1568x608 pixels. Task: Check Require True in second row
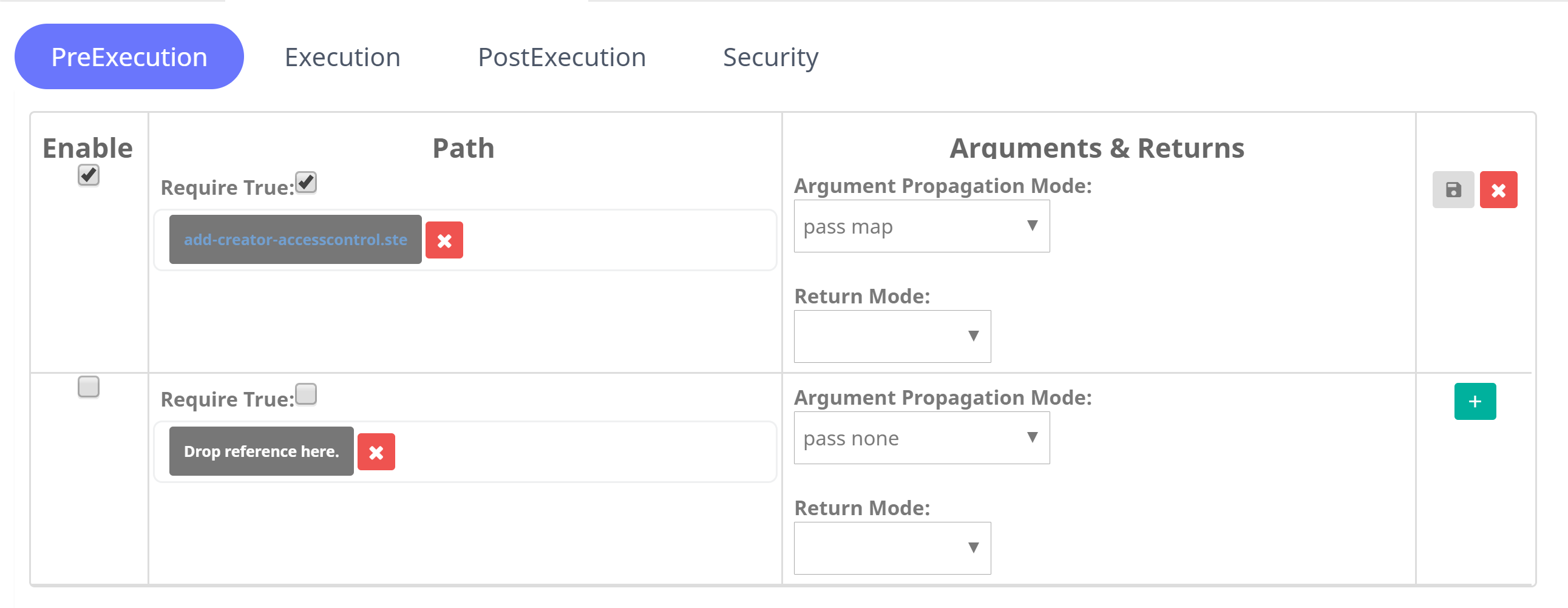[x=305, y=394]
